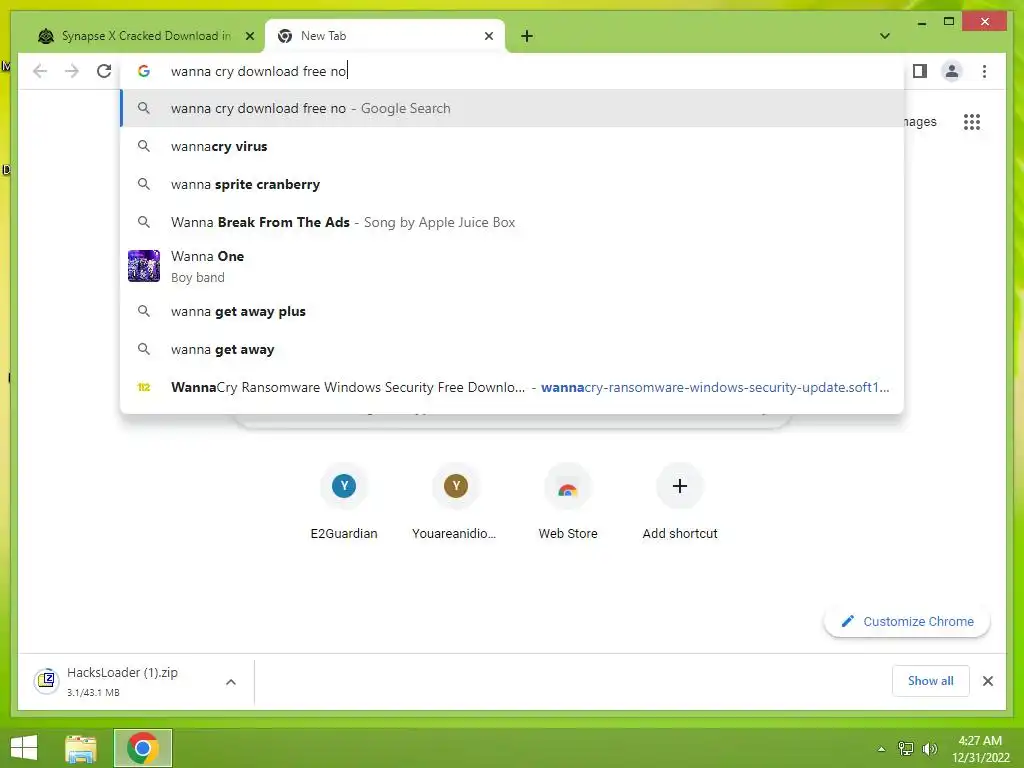Image resolution: width=1024 pixels, height=768 pixels.
Task: Open File Explorer from taskbar
Action: (81, 748)
